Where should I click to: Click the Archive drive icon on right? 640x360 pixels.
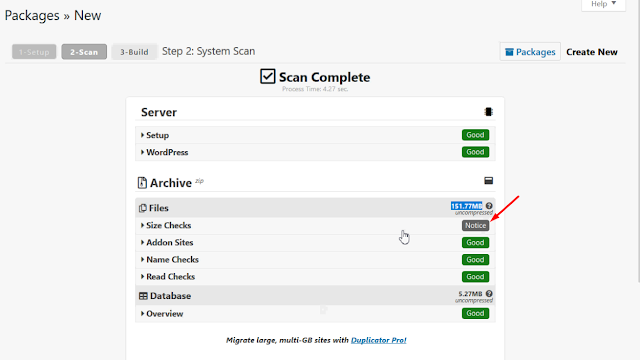point(489,180)
